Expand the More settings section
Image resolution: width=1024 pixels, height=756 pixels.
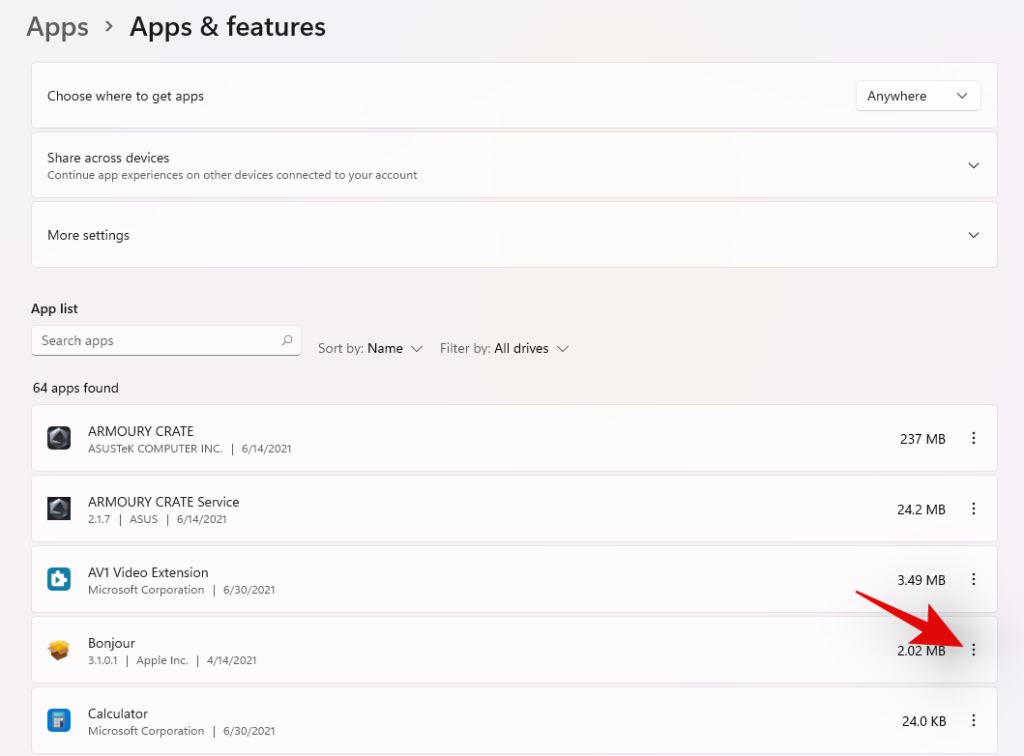973,235
